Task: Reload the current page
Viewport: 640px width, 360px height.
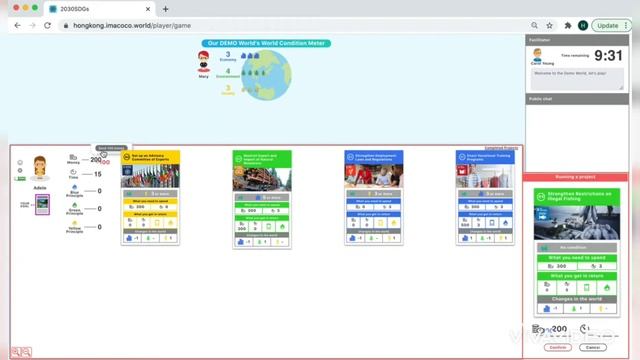Action: 47,25
